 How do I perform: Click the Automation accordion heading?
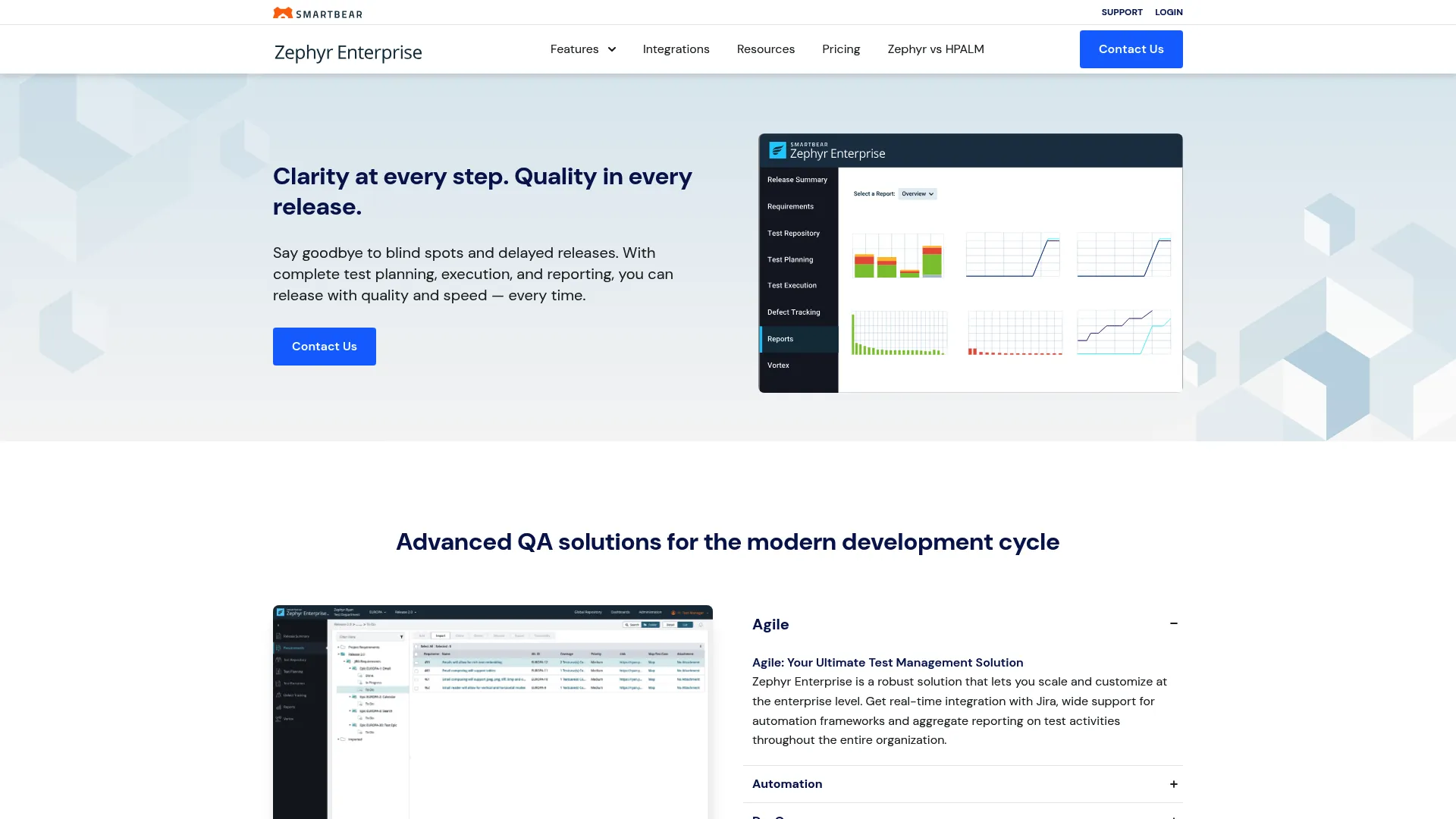click(x=787, y=784)
